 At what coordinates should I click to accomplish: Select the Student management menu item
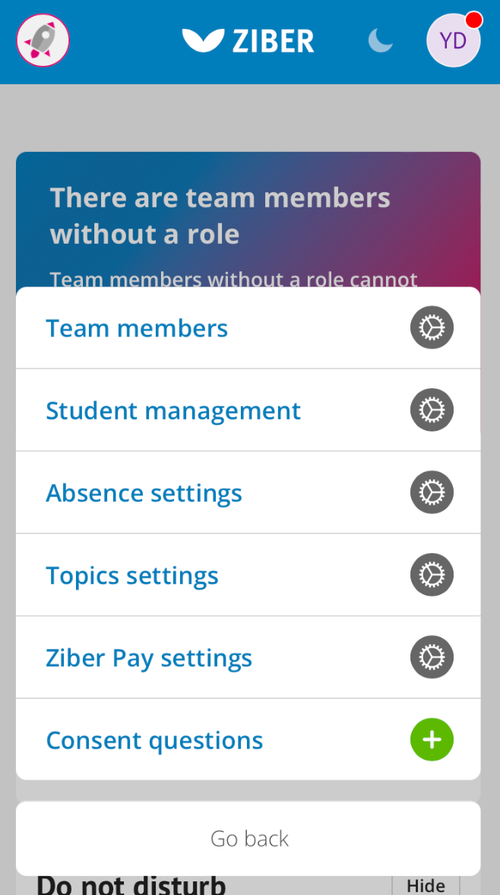coord(248,410)
